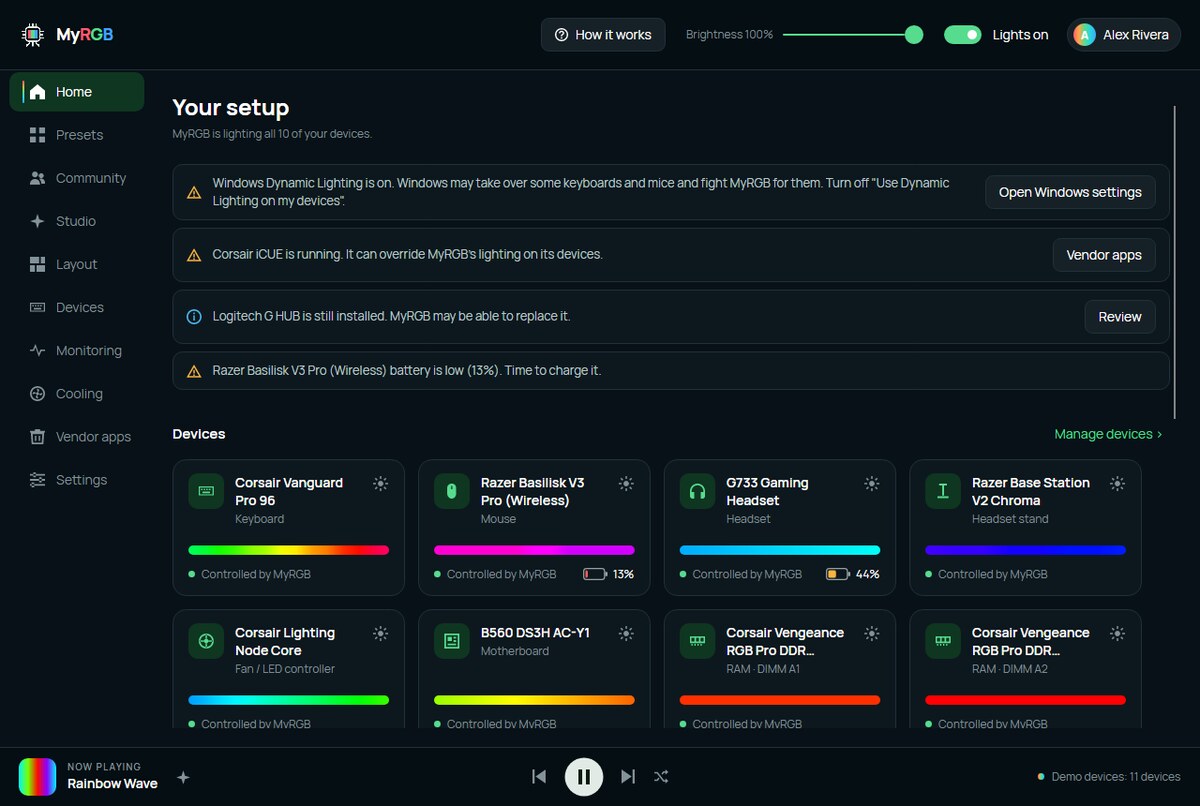Click the Settings sliders icon
1200x806 pixels.
click(38, 480)
